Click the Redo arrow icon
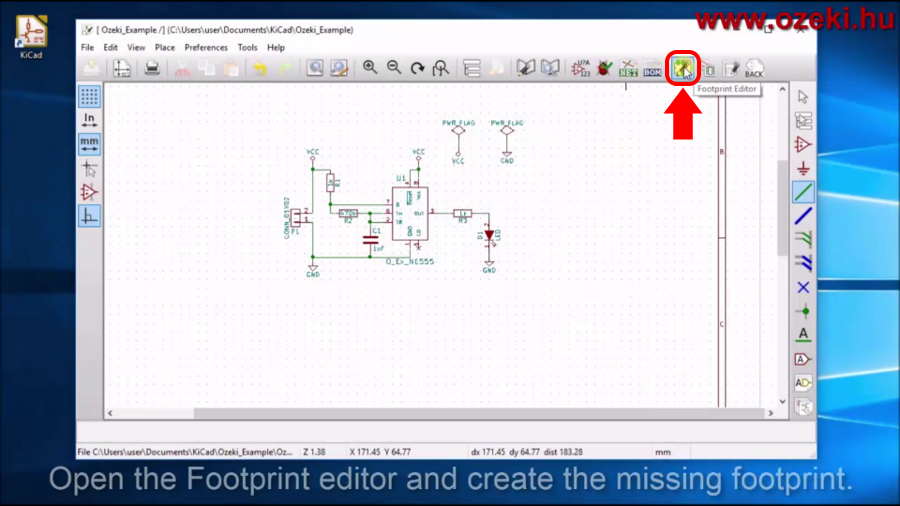 (285, 68)
